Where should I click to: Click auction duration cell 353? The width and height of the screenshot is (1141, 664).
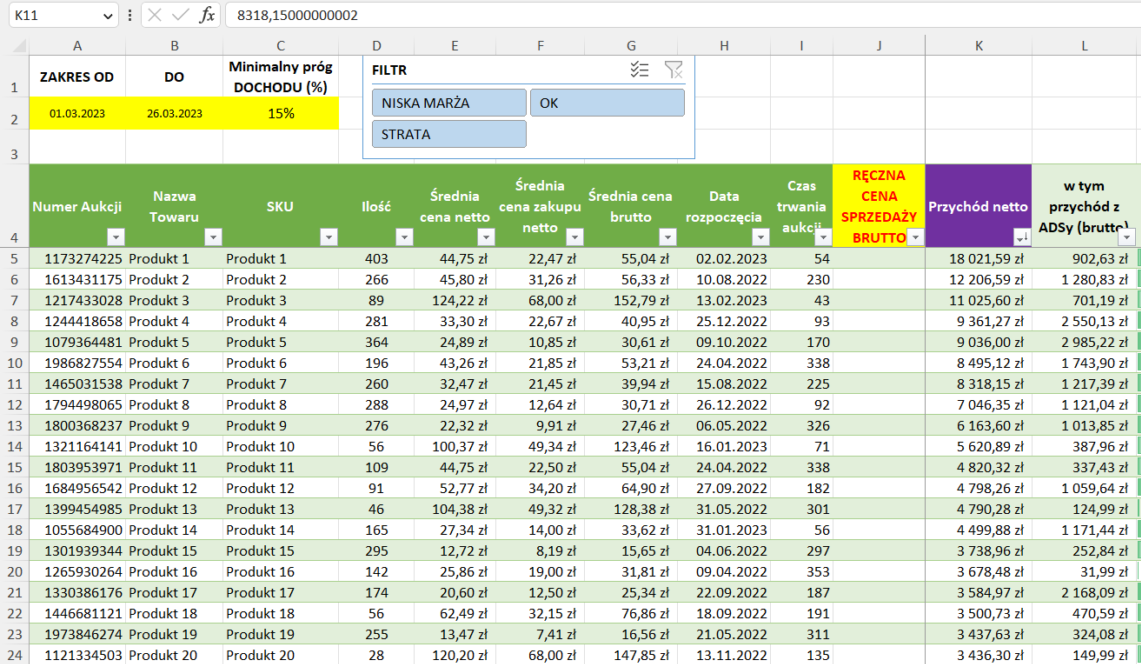click(802, 572)
